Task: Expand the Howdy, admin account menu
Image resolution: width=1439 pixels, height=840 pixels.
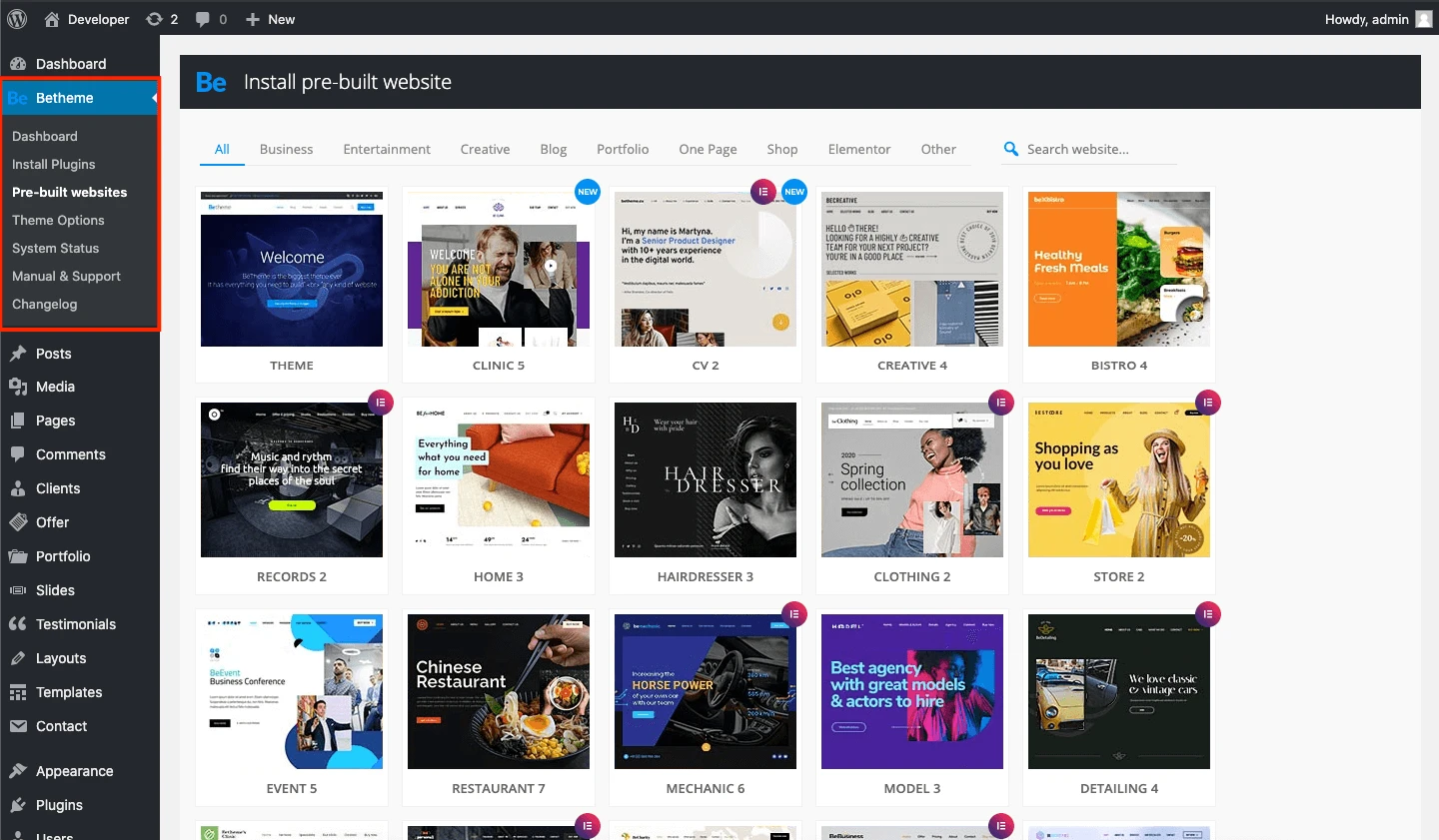Action: click(x=1366, y=19)
